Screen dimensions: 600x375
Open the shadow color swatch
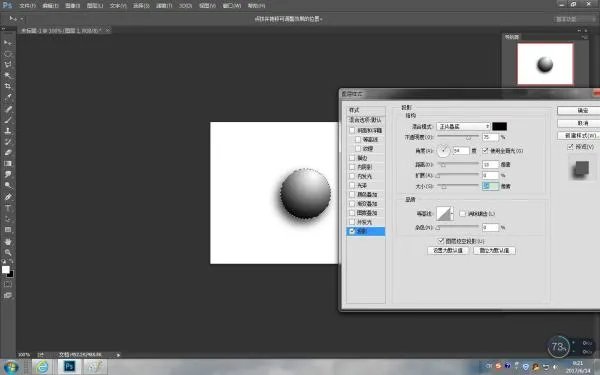499,126
